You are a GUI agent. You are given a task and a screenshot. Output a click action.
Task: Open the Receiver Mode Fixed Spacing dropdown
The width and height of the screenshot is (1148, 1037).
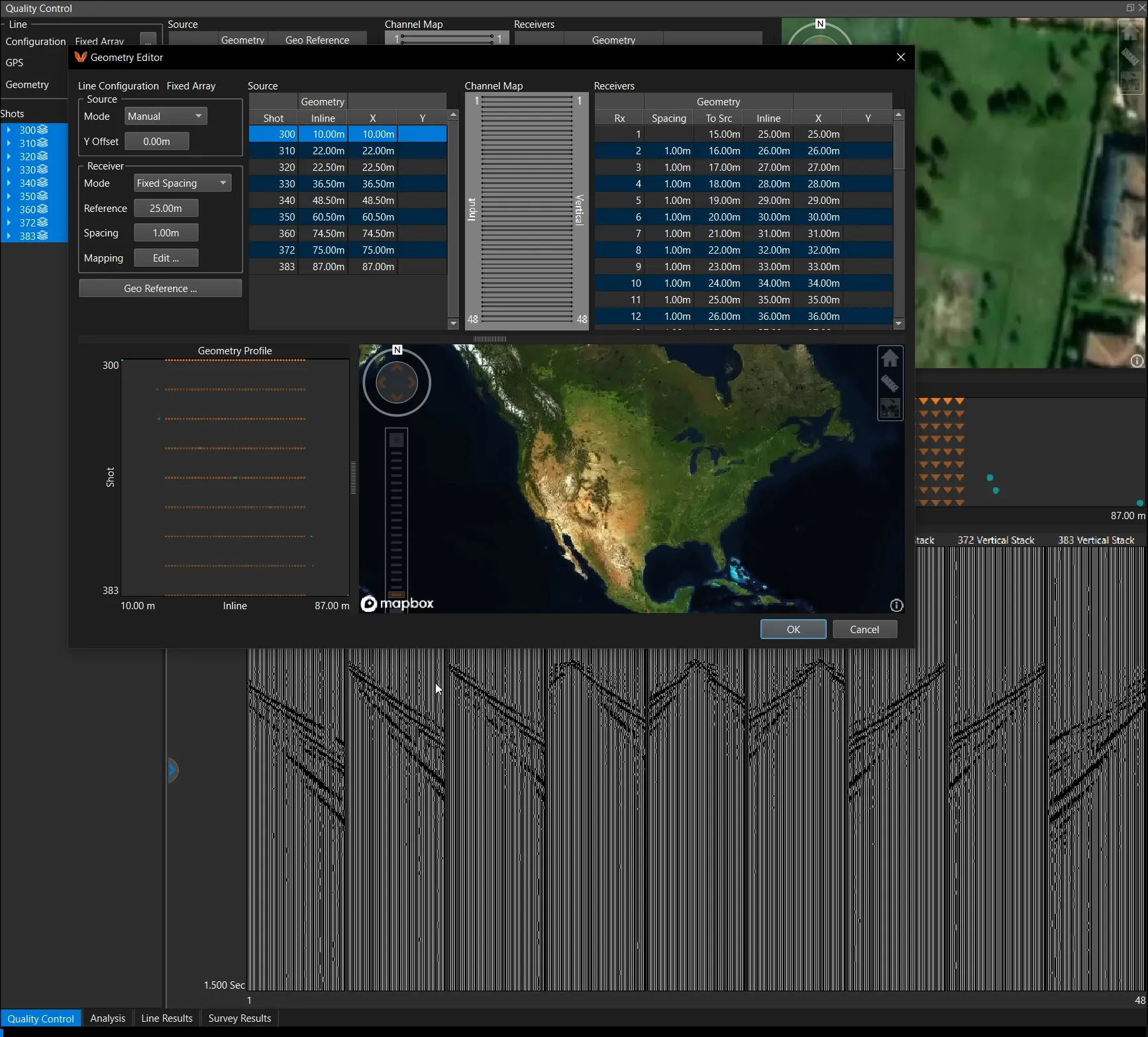coord(182,183)
